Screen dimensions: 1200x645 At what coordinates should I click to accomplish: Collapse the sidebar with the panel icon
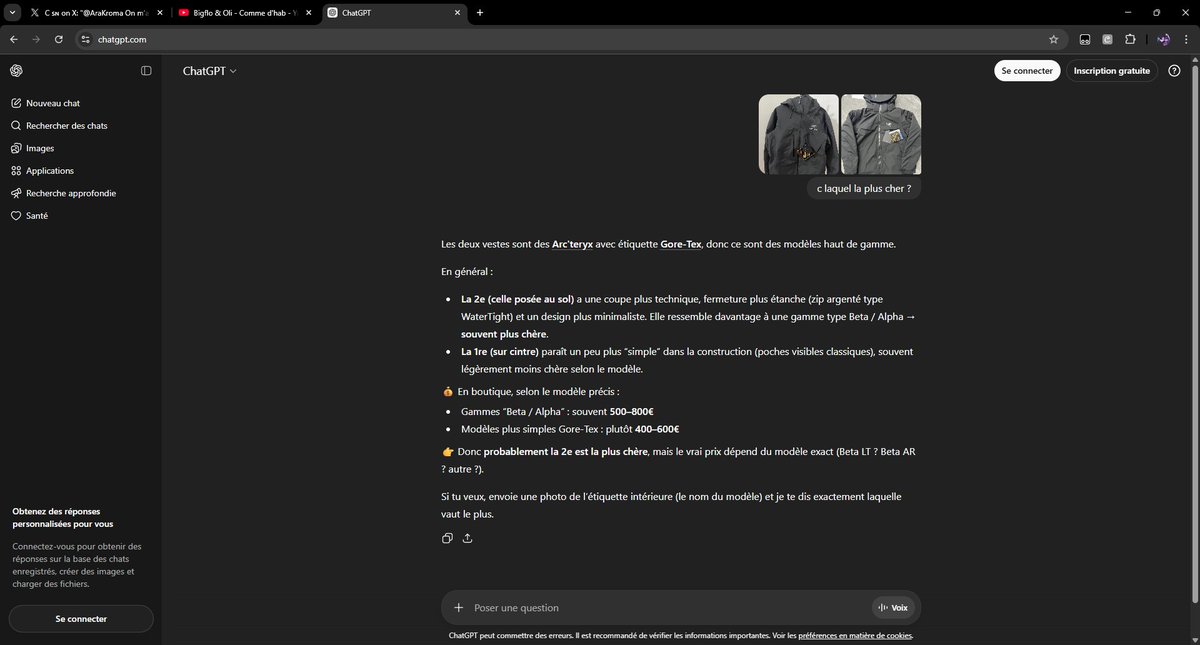[146, 71]
